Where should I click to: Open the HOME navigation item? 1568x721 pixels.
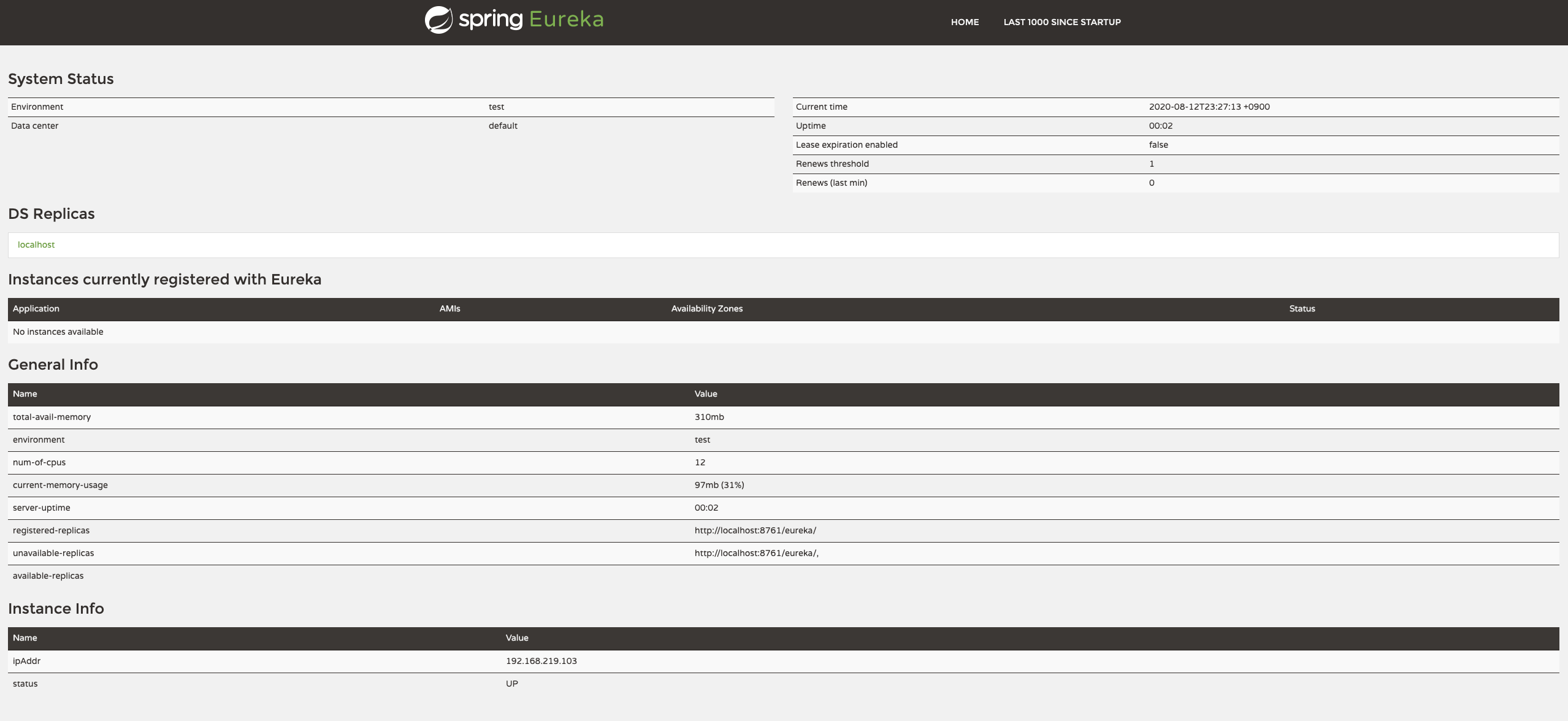pos(965,22)
